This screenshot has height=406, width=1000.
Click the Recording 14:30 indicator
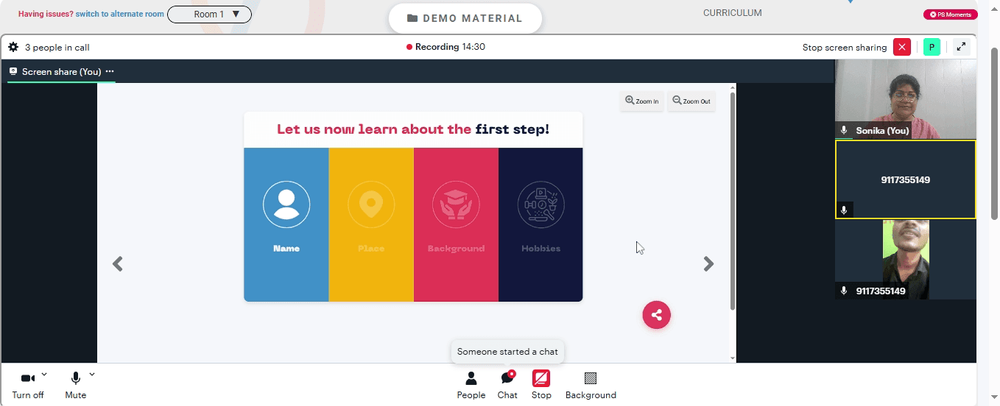[446, 47]
